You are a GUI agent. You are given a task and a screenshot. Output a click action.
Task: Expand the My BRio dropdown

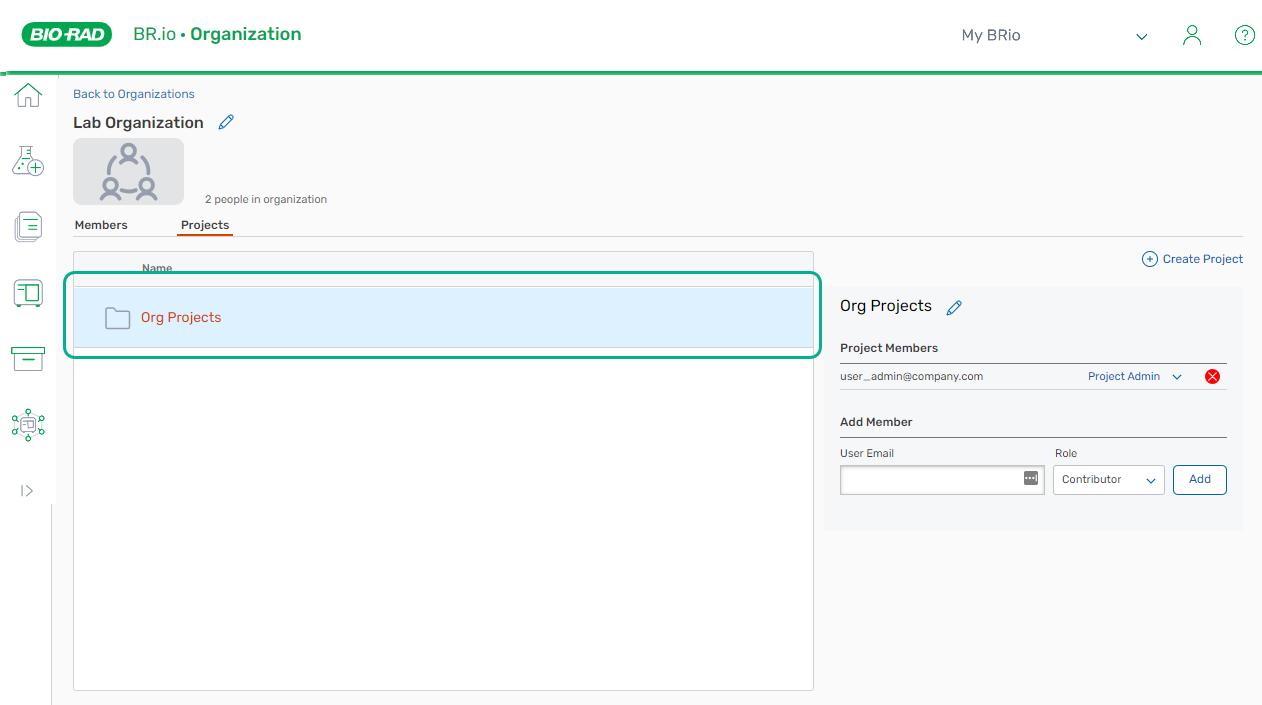[x=1141, y=37]
